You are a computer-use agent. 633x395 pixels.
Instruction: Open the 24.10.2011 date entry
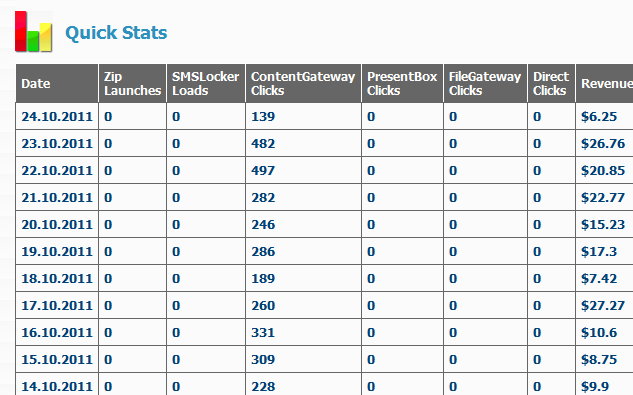[x=57, y=117]
